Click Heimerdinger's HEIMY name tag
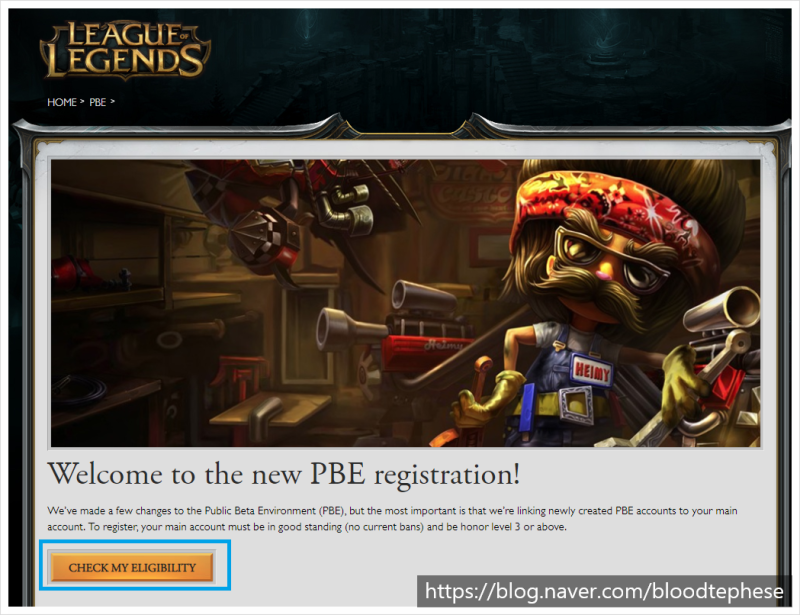Screen dimensions: 800x615 pos(592,372)
